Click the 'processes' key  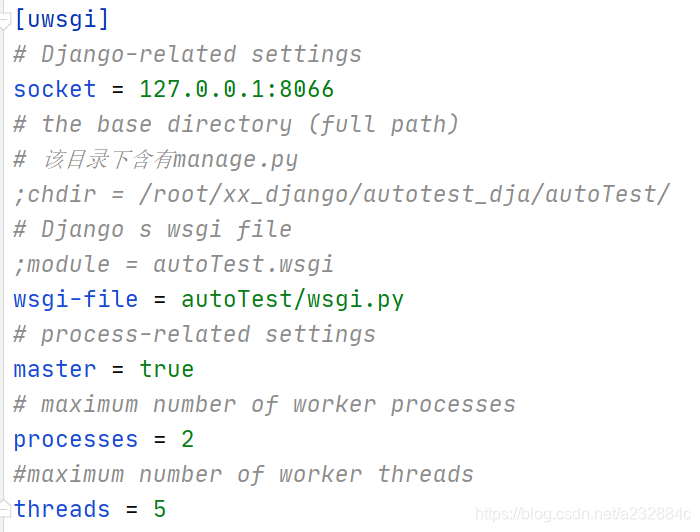(76, 441)
